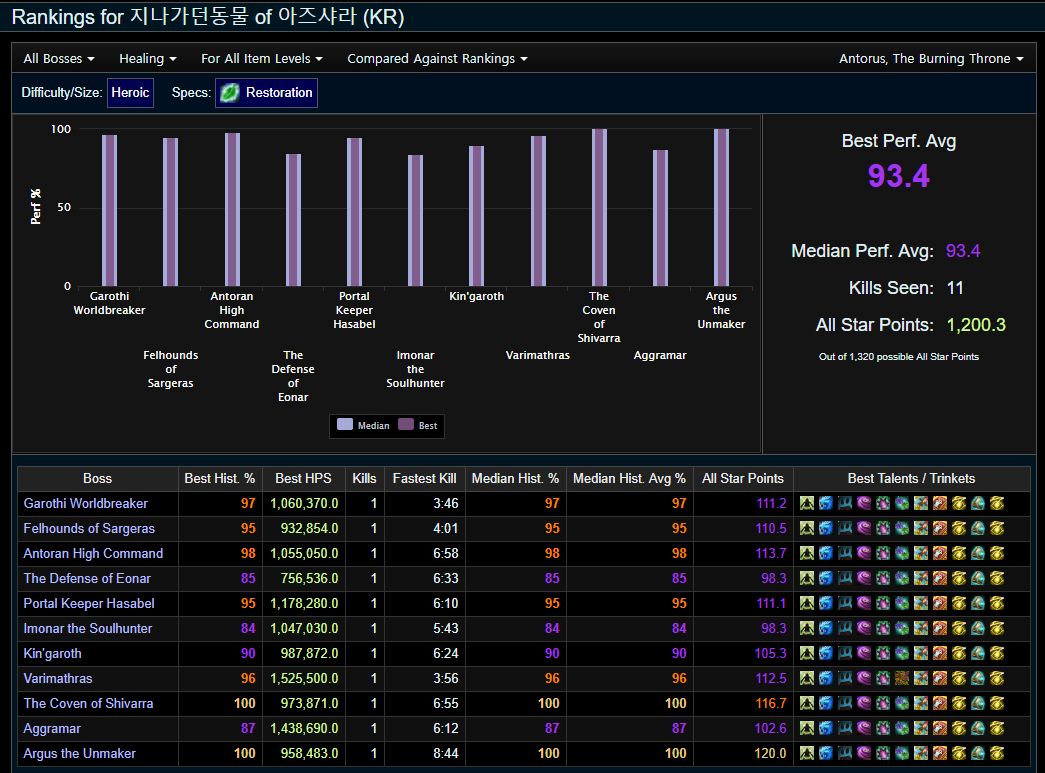The width and height of the screenshot is (1045, 773).
Task: Sort by All Star Points column header
Action: pyautogui.click(x=743, y=478)
